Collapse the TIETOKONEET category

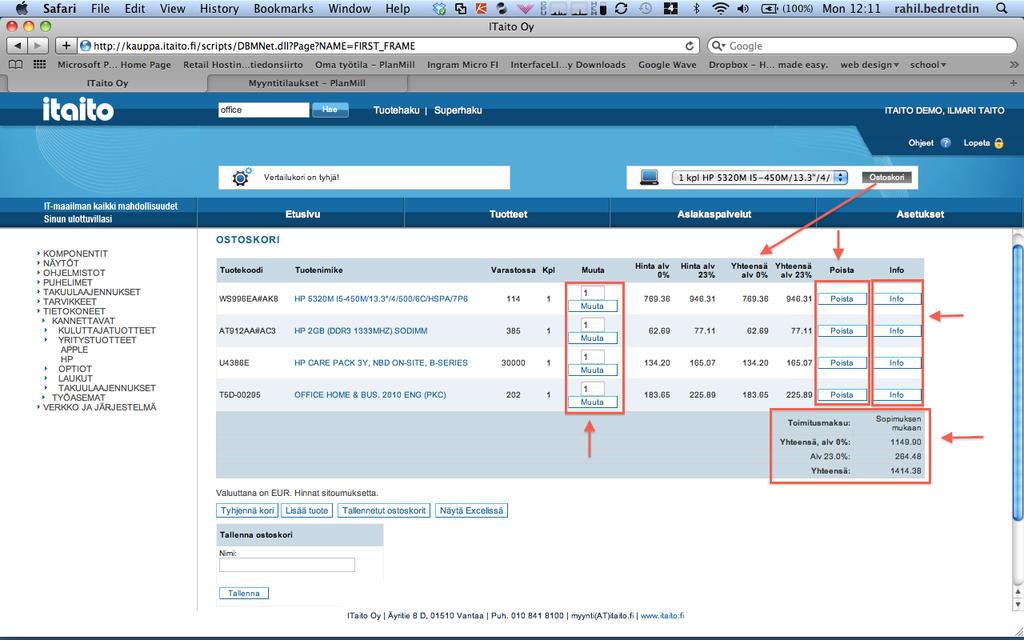pos(74,311)
